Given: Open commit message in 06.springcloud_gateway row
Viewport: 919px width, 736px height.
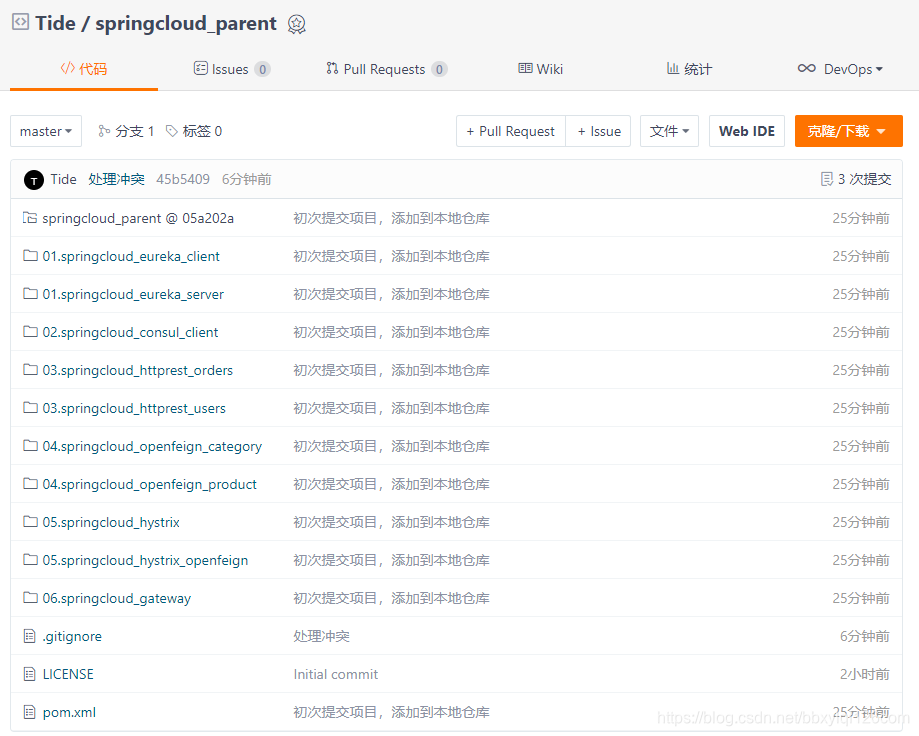Looking at the screenshot, I should click(x=392, y=599).
